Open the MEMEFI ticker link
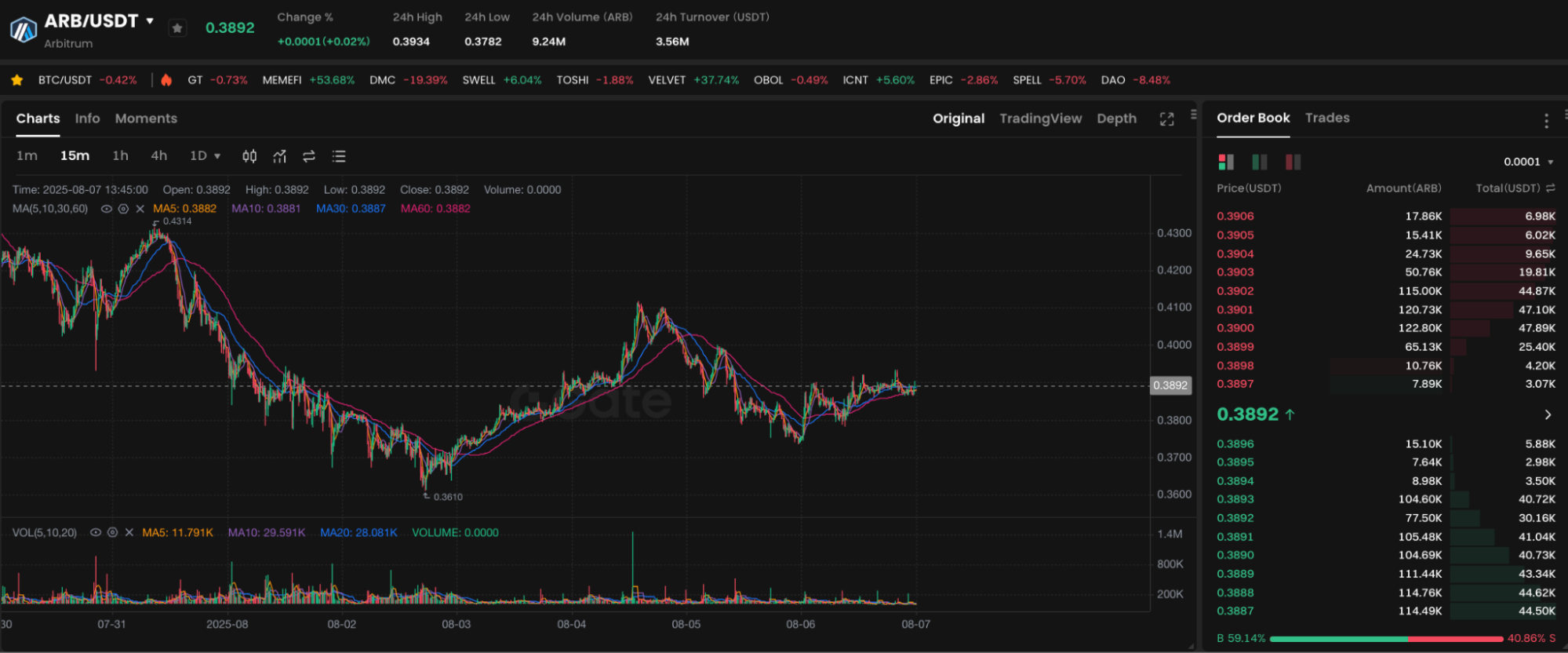The width and height of the screenshot is (1568, 653). 308,80
